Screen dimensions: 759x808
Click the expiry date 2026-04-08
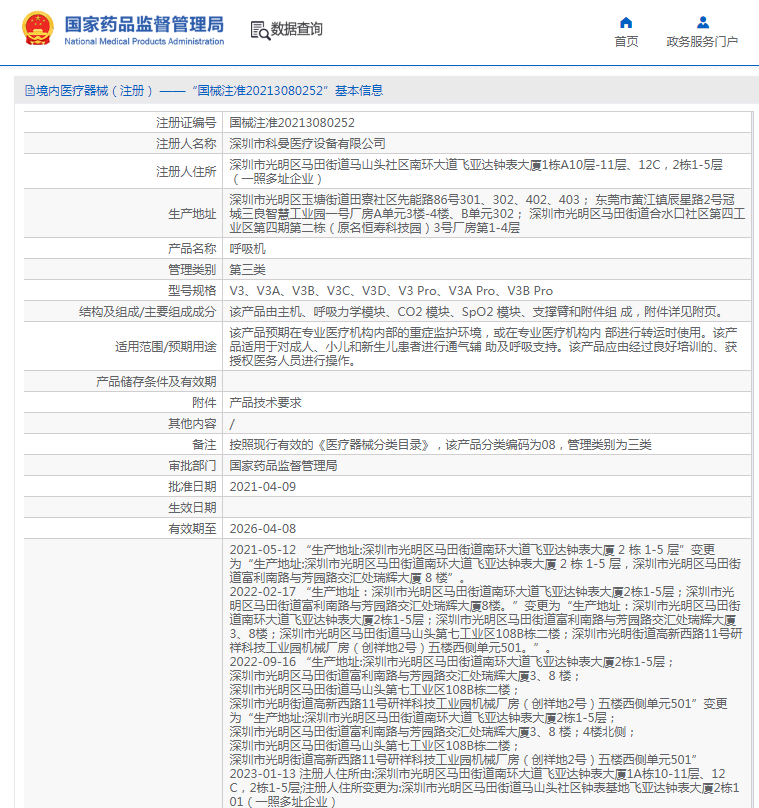[x=263, y=528]
